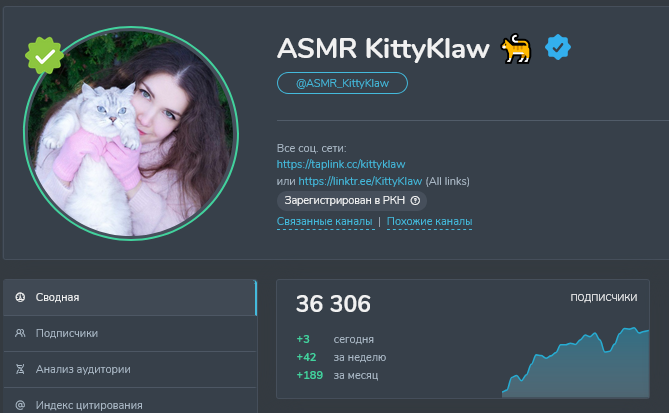Click the blue verification checkmark badge
This screenshot has height=413, width=669.
[x=558, y=47]
